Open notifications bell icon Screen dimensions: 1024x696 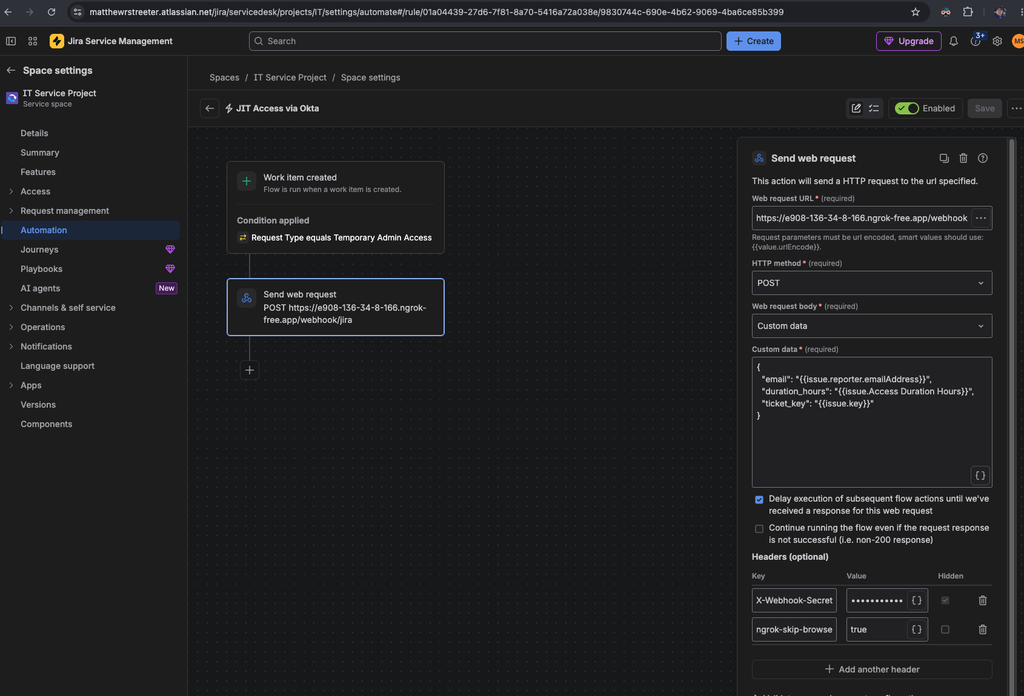click(953, 41)
